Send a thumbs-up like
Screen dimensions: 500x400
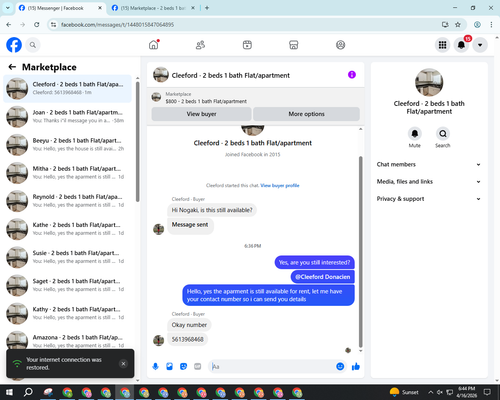356,367
